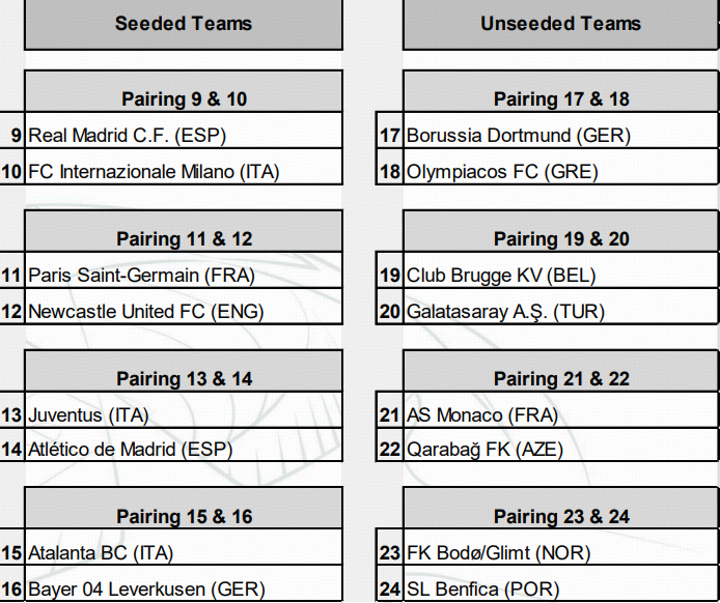Click the Paris Saint-Germain (FRA) cell

point(141,275)
